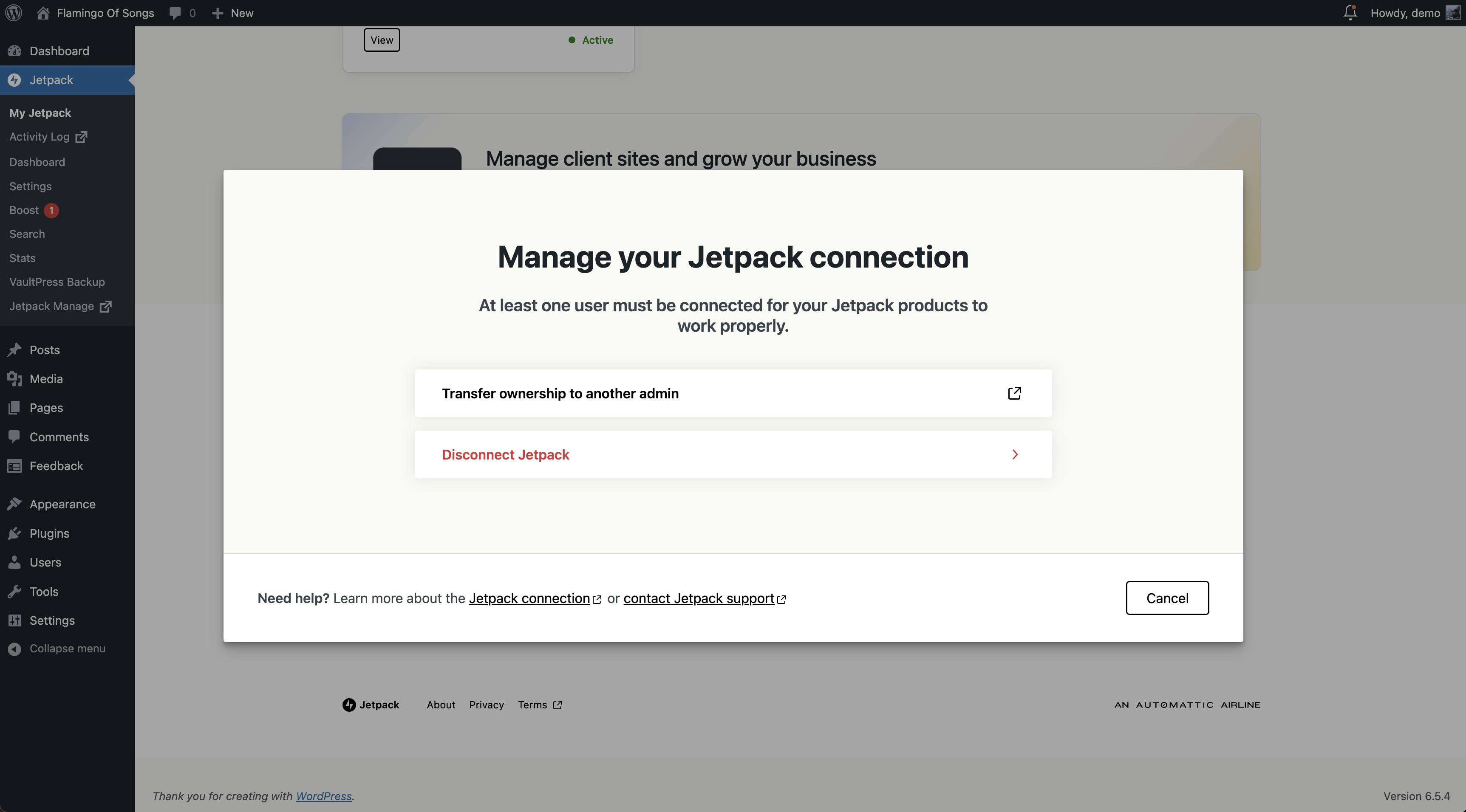Open the Users menu
This screenshot has width=1466, height=812.
coord(45,562)
